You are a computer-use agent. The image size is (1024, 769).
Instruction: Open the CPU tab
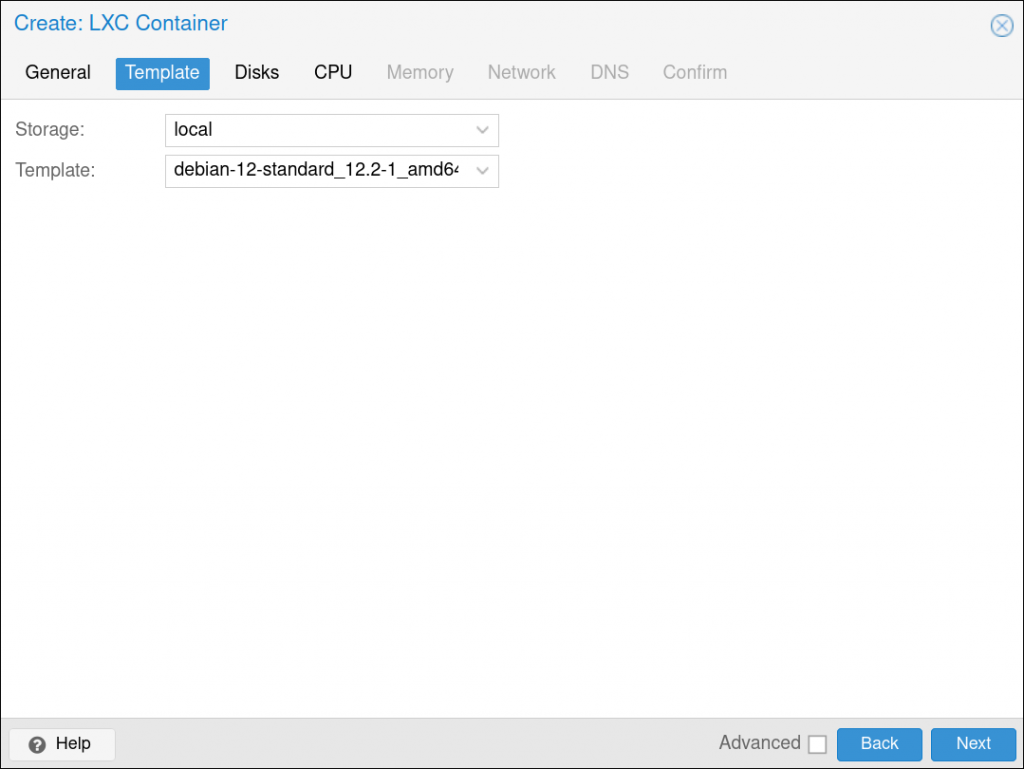coord(333,73)
